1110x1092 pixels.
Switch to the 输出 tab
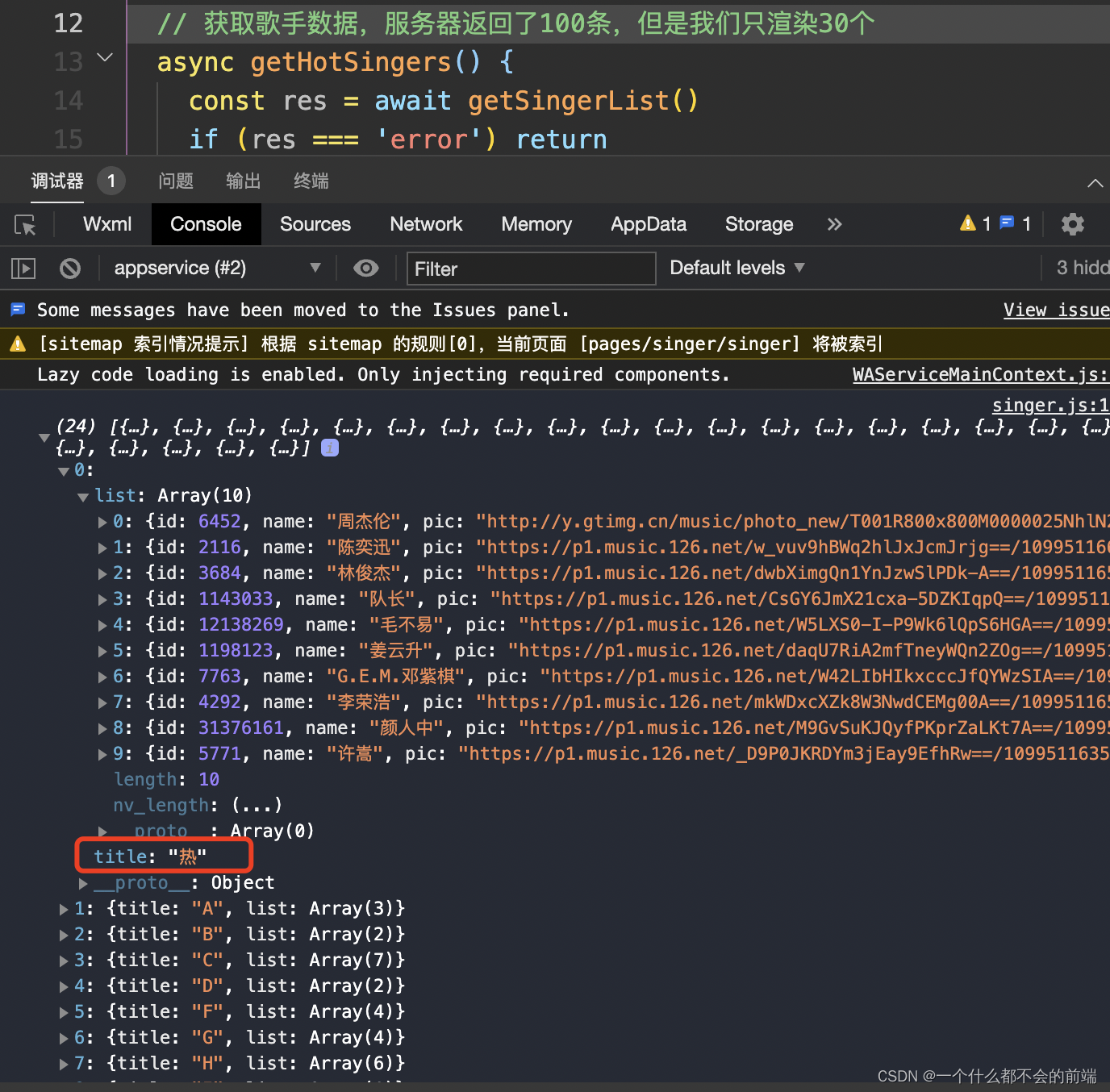(244, 181)
